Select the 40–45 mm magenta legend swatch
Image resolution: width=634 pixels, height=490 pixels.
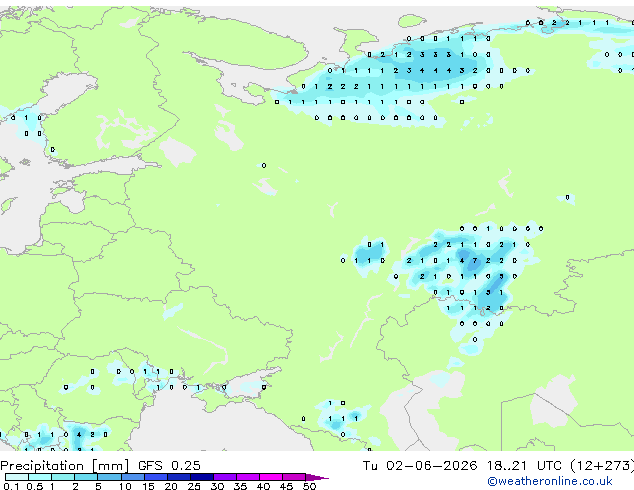[x=271, y=477]
